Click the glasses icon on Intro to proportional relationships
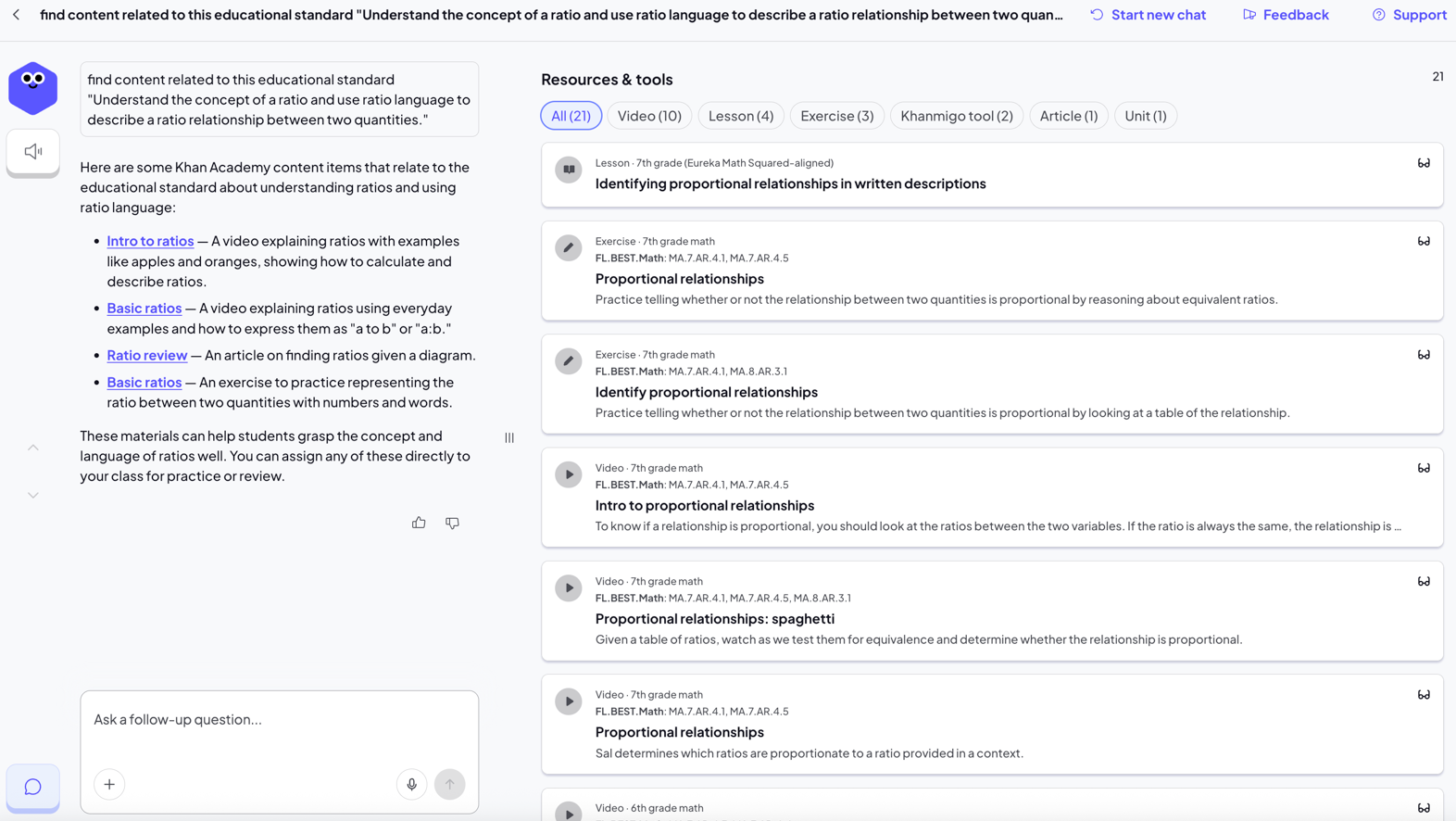The height and width of the screenshot is (821, 1456). (1424, 468)
